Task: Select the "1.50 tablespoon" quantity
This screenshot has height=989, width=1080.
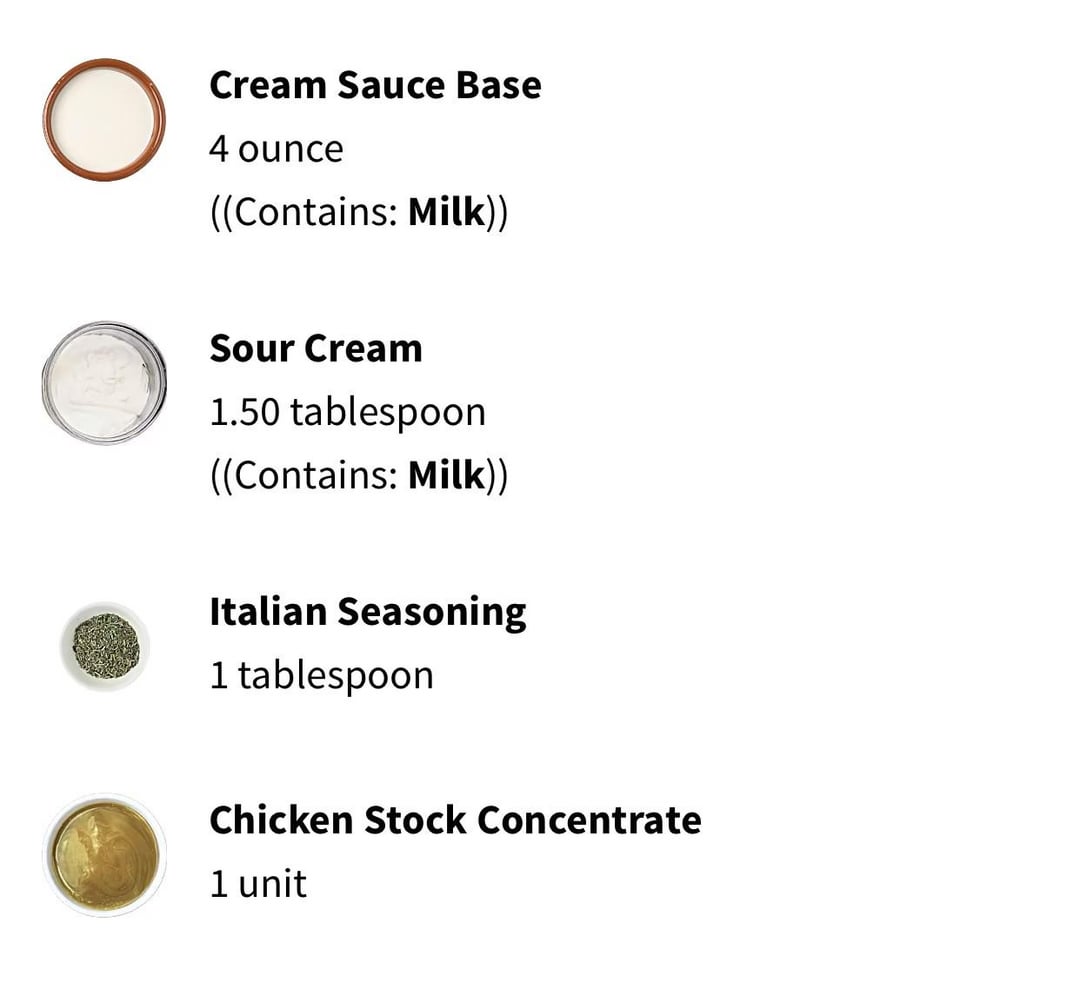Action: coord(347,413)
